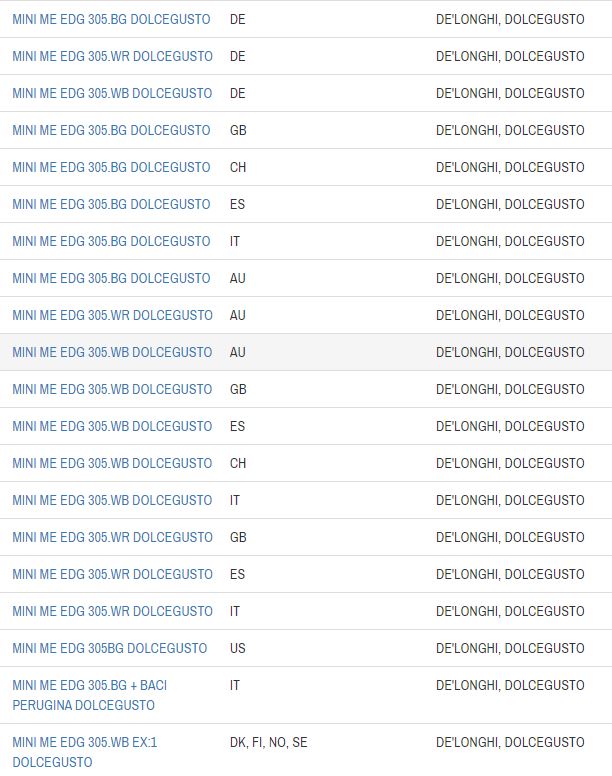Click MINI ME EDG 305.WR link for IT

[112, 611]
